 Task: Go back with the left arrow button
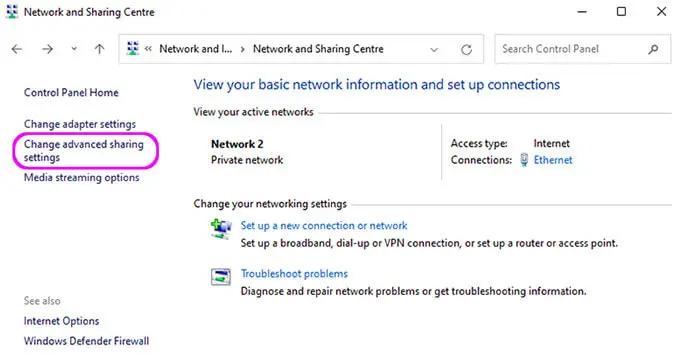point(17,49)
